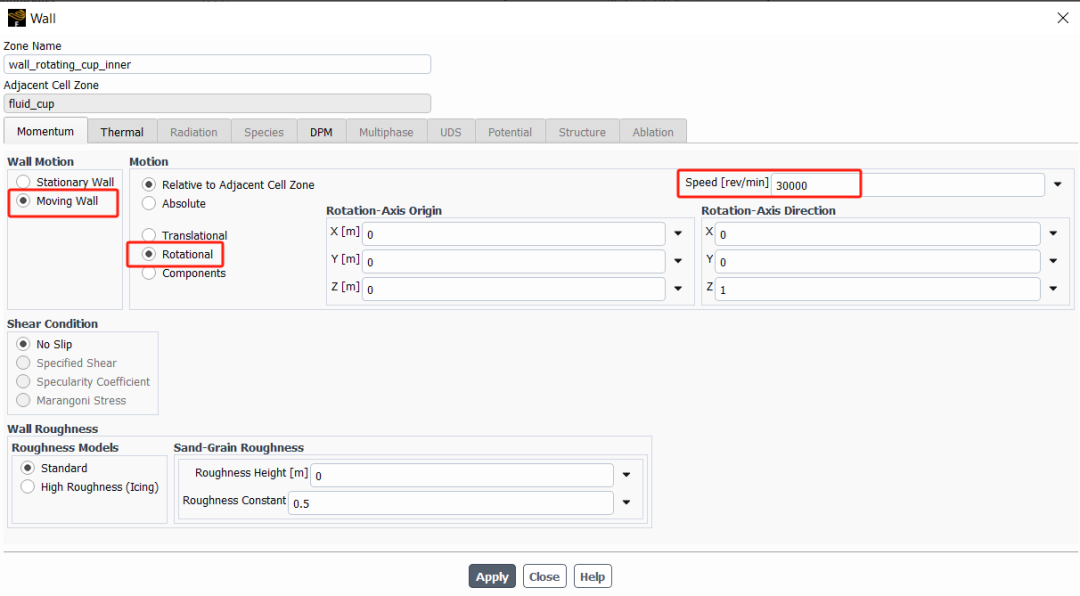This screenshot has width=1080, height=596.
Task: Switch to the Thermal tab
Action: (x=122, y=132)
